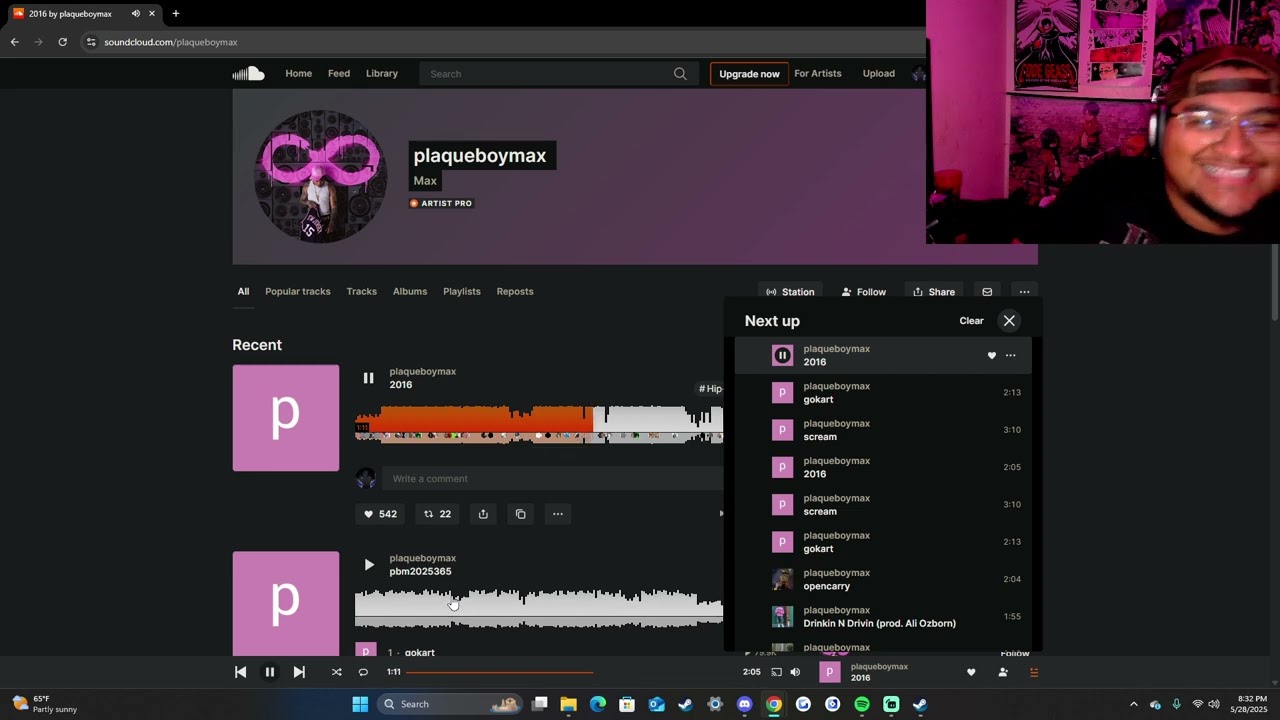The image size is (1280, 720).
Task: Reload the page in browser toolbar
Action: [x=62, y=42]
